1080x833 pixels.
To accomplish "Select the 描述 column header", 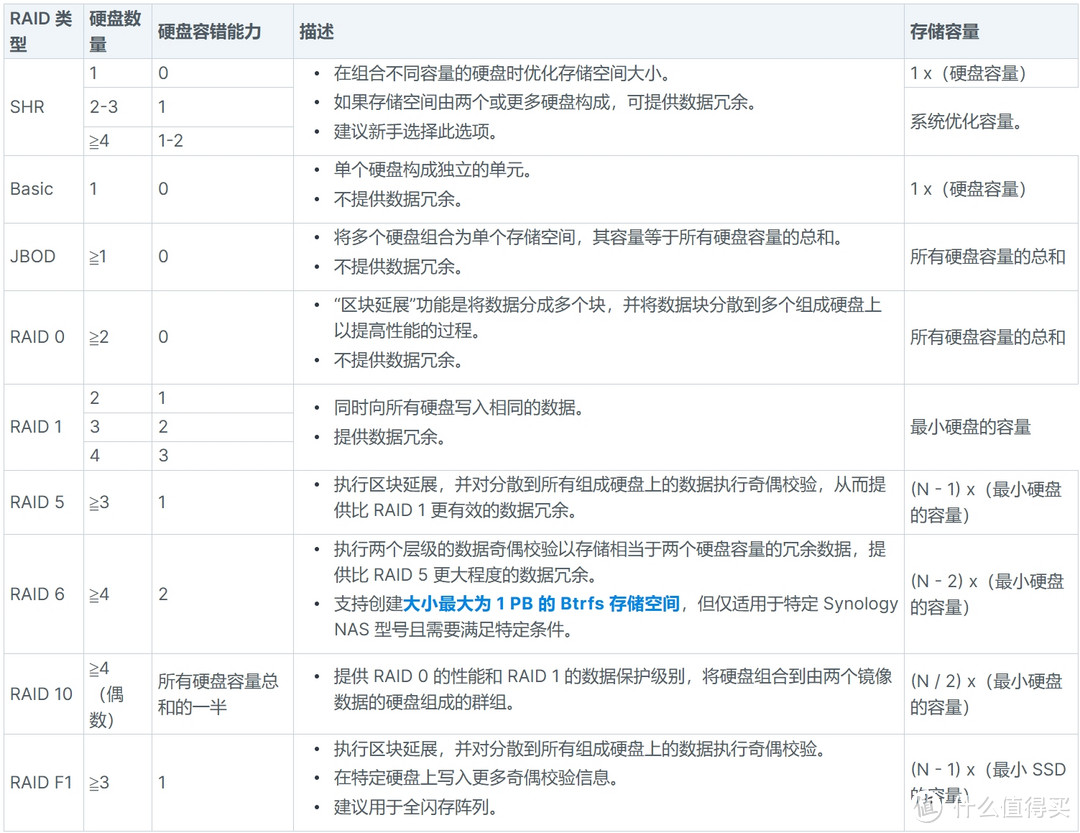I will (x=315, y=31).
